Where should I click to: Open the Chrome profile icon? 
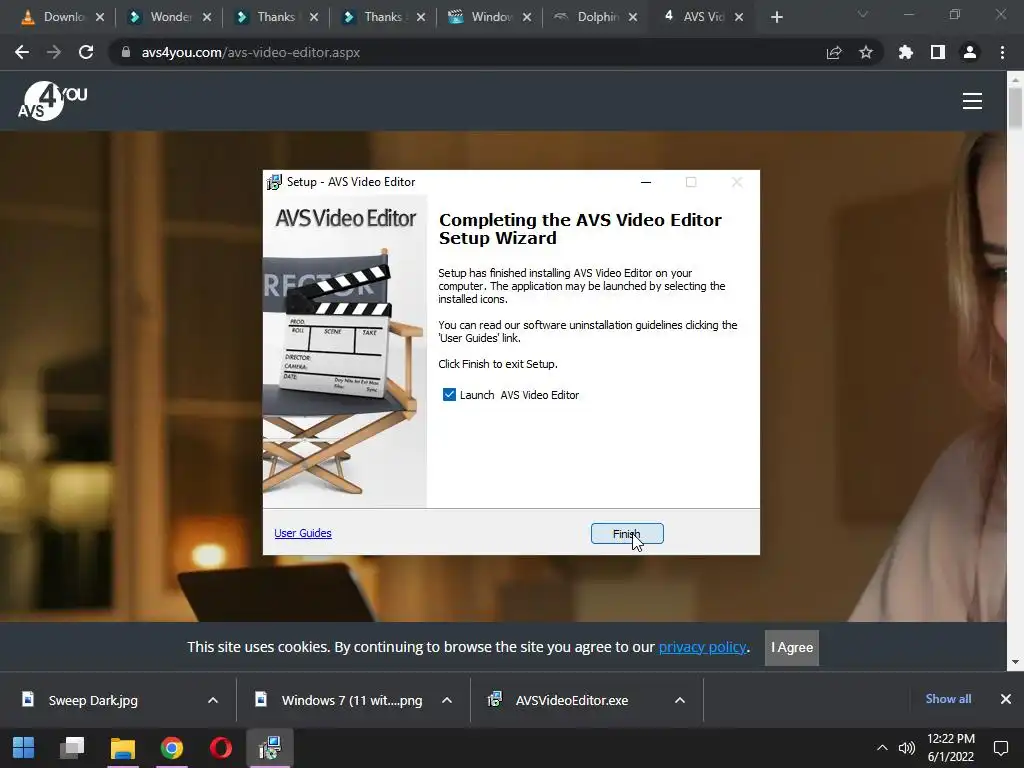(970, 52)
